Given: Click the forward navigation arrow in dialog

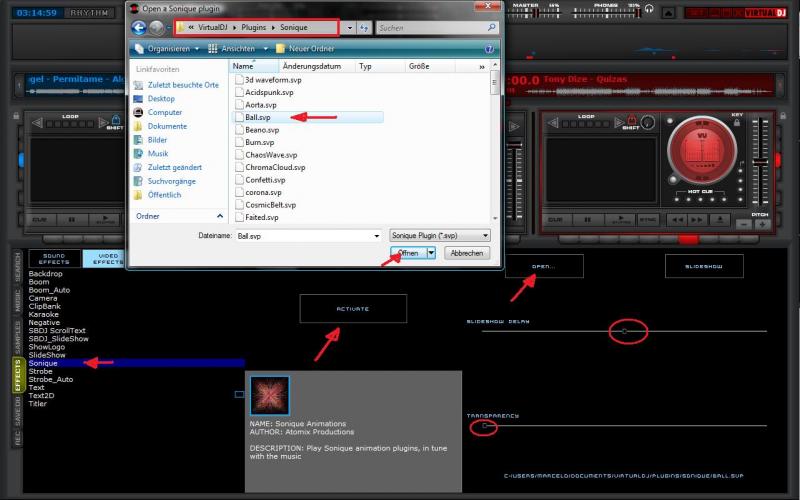Looking at the screenshot, I should [157, 28].
